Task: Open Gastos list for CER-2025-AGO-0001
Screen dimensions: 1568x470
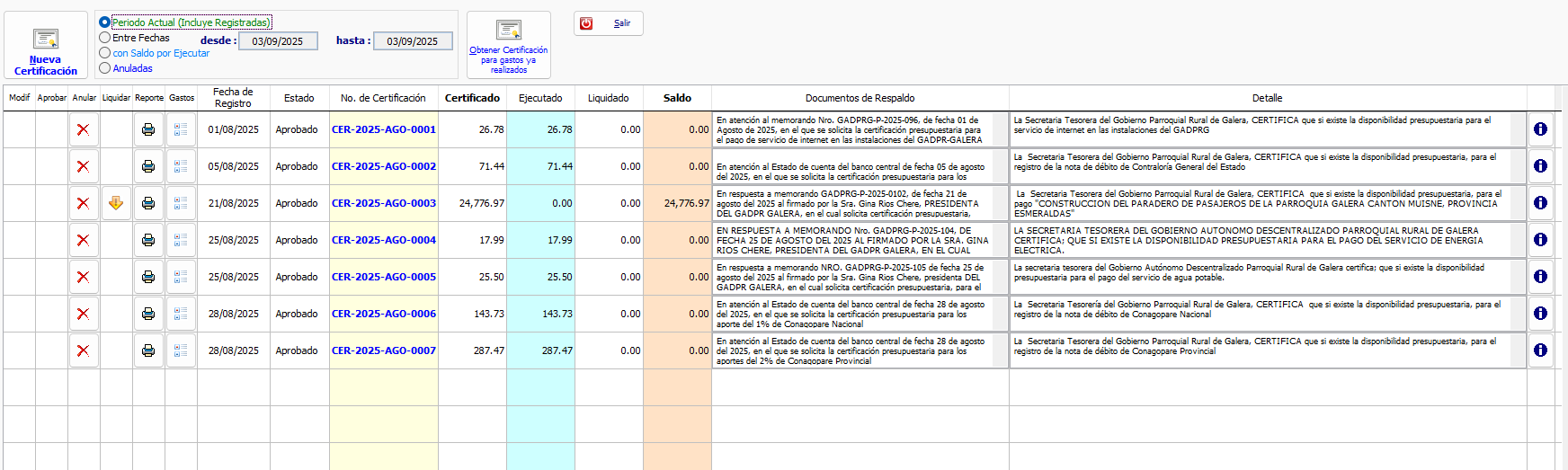Action: (181, 129)
